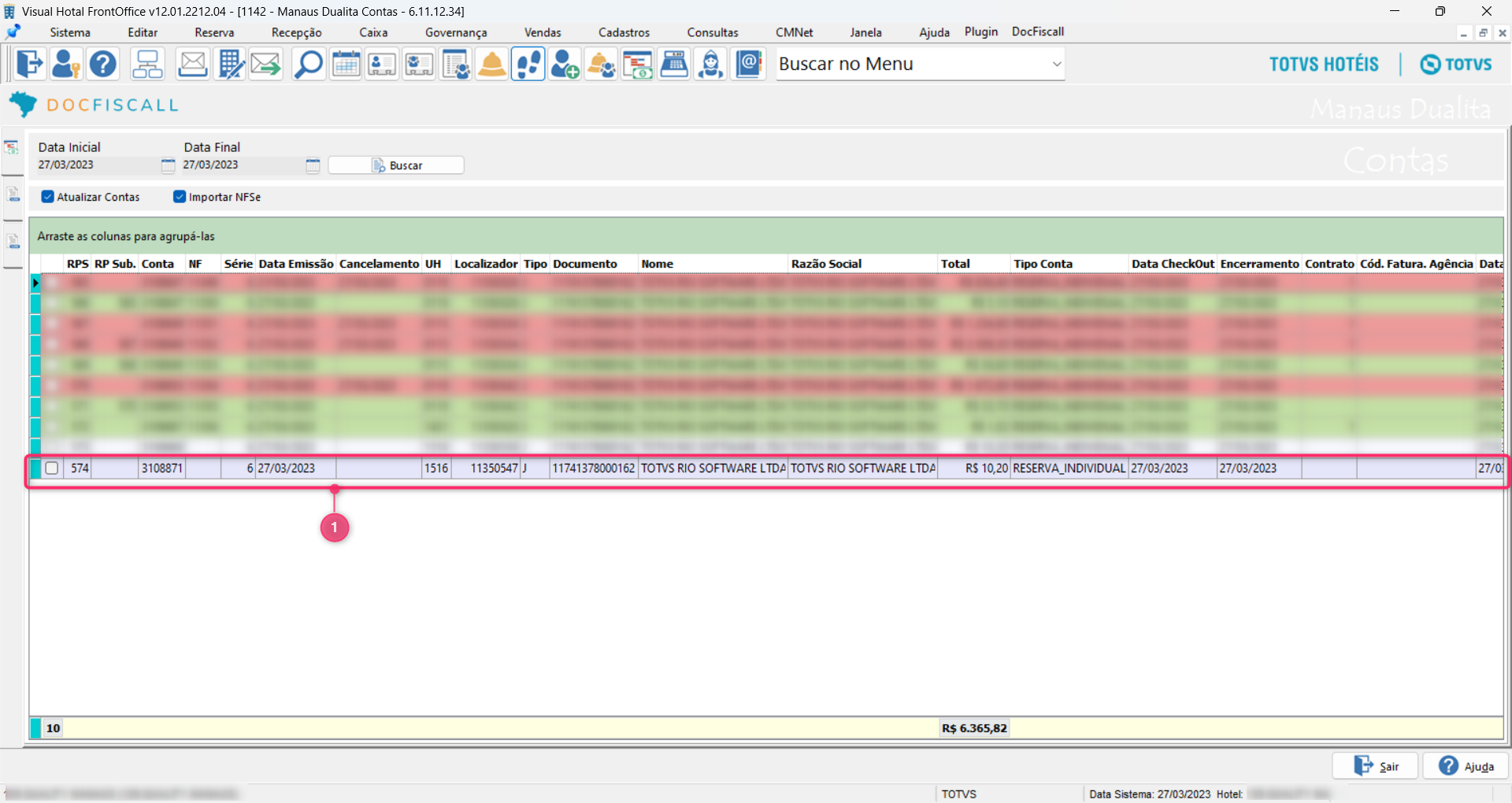Open the Recepção menu
This screenshot has height=803, width=1512.
point(297,32)
